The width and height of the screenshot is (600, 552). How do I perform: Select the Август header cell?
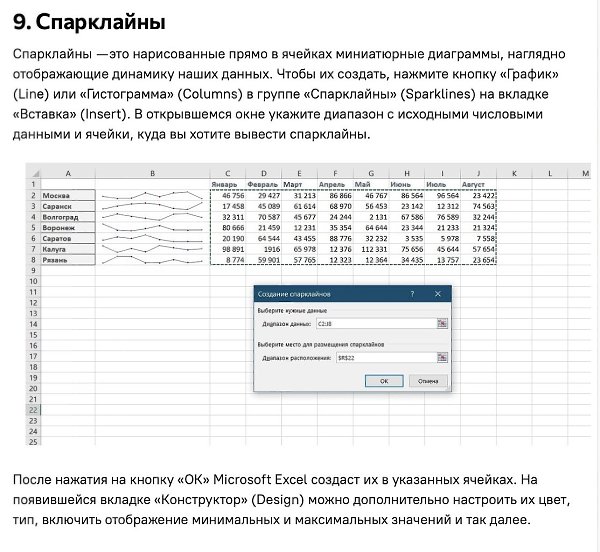[x=477, y=185]
